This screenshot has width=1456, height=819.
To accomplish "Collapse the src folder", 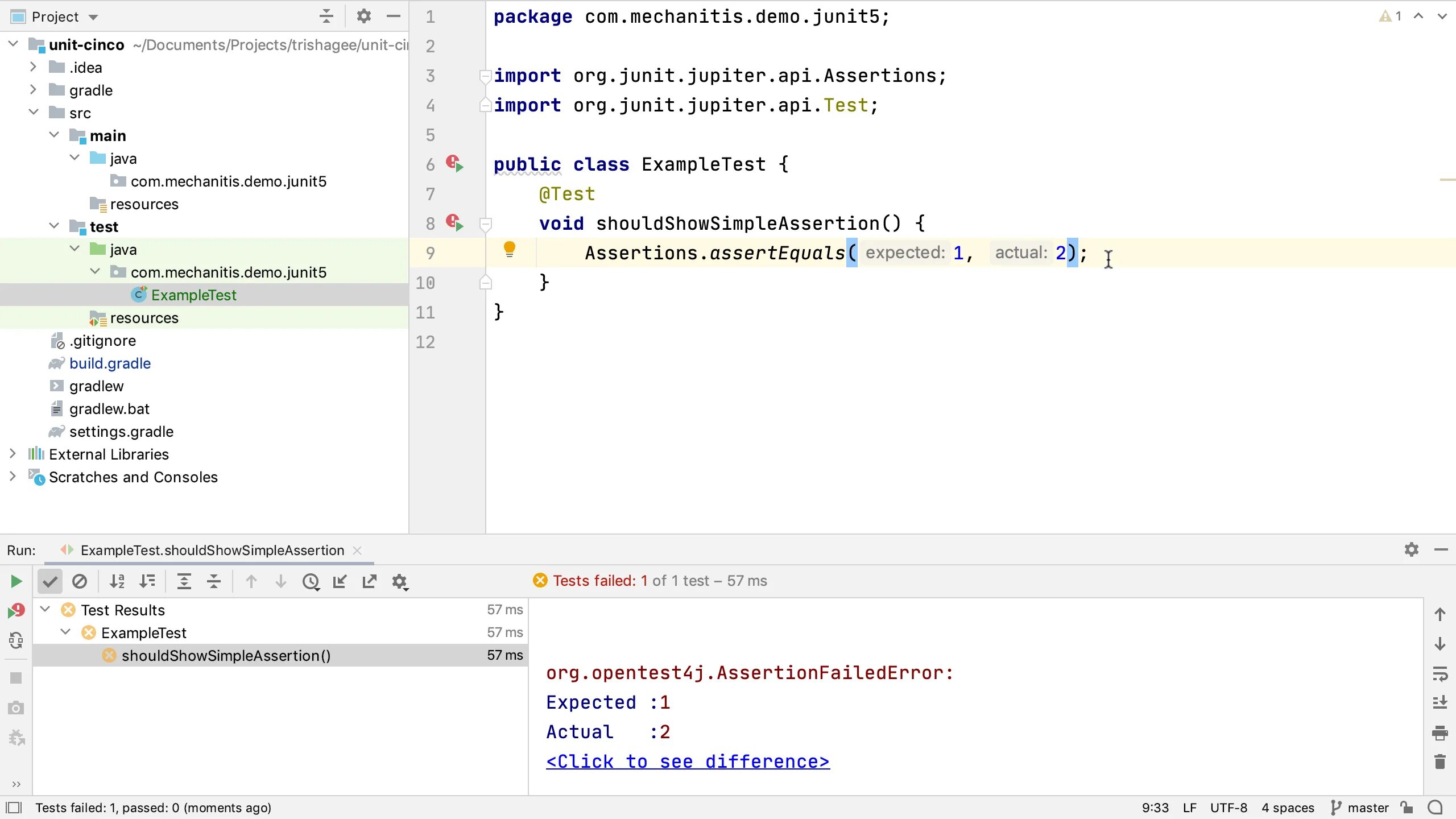I will point(34,112).
